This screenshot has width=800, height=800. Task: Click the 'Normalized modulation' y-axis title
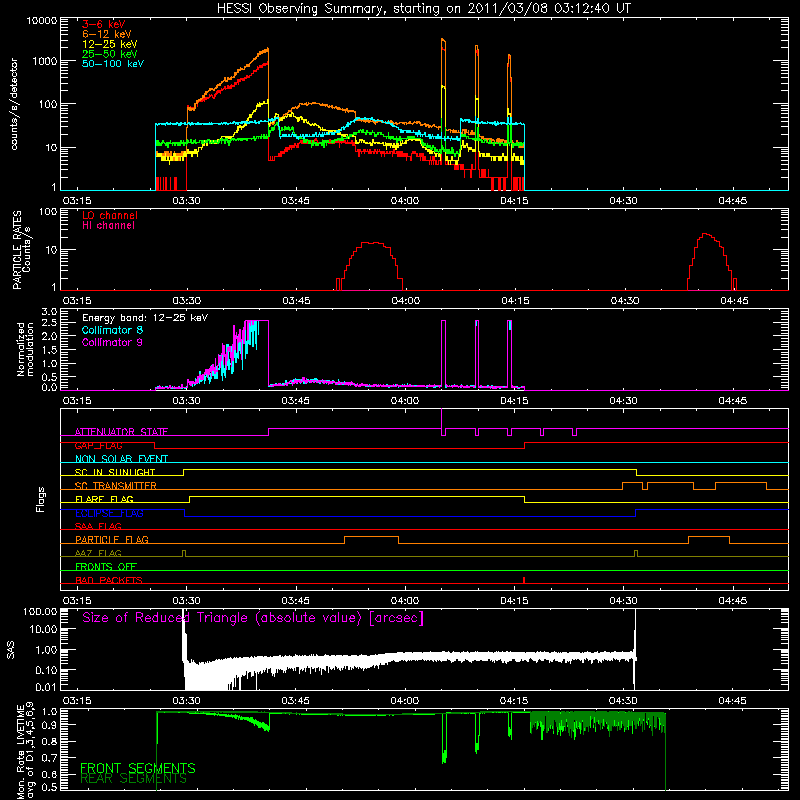point(25,349)
